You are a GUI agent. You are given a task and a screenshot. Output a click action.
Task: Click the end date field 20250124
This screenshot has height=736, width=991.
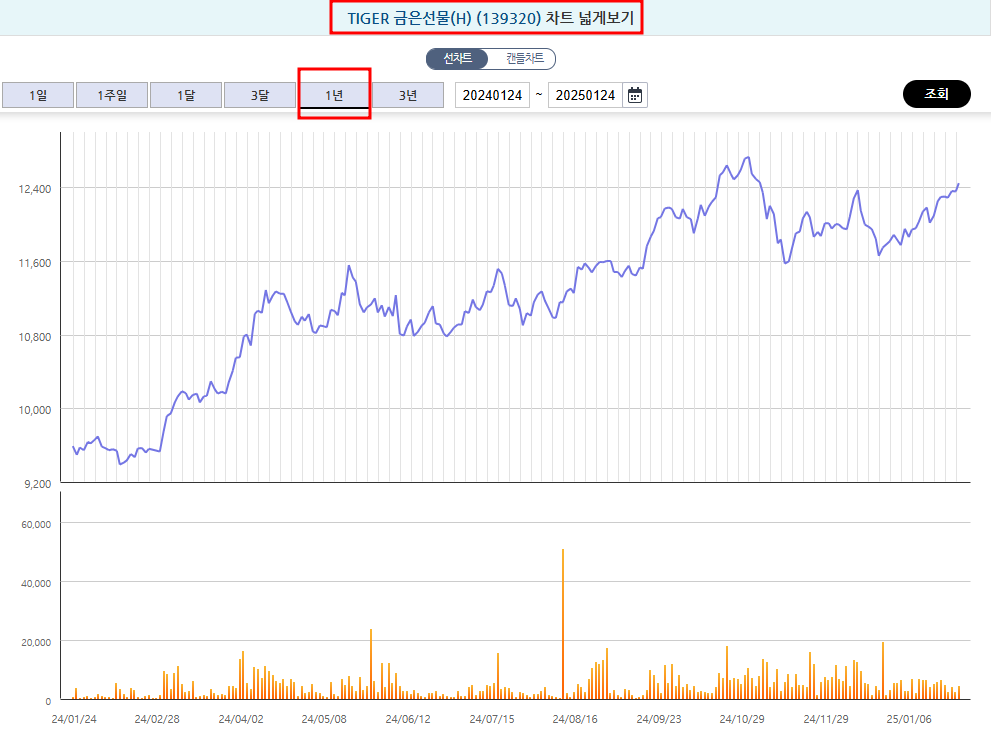(585, 95)
